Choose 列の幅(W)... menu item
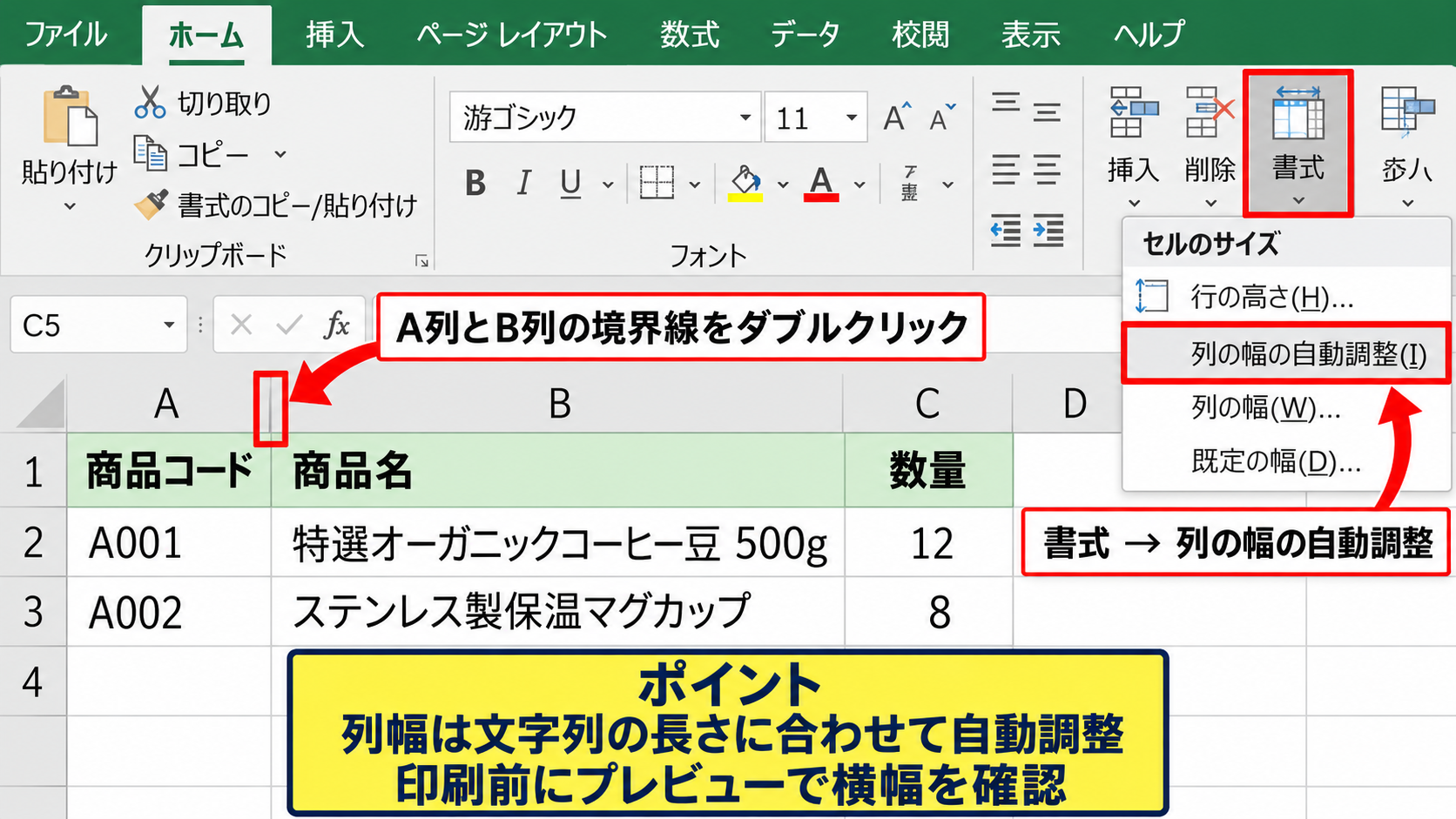The width and height of the screenshot is (1456, 819). (x=1286, y=407)
